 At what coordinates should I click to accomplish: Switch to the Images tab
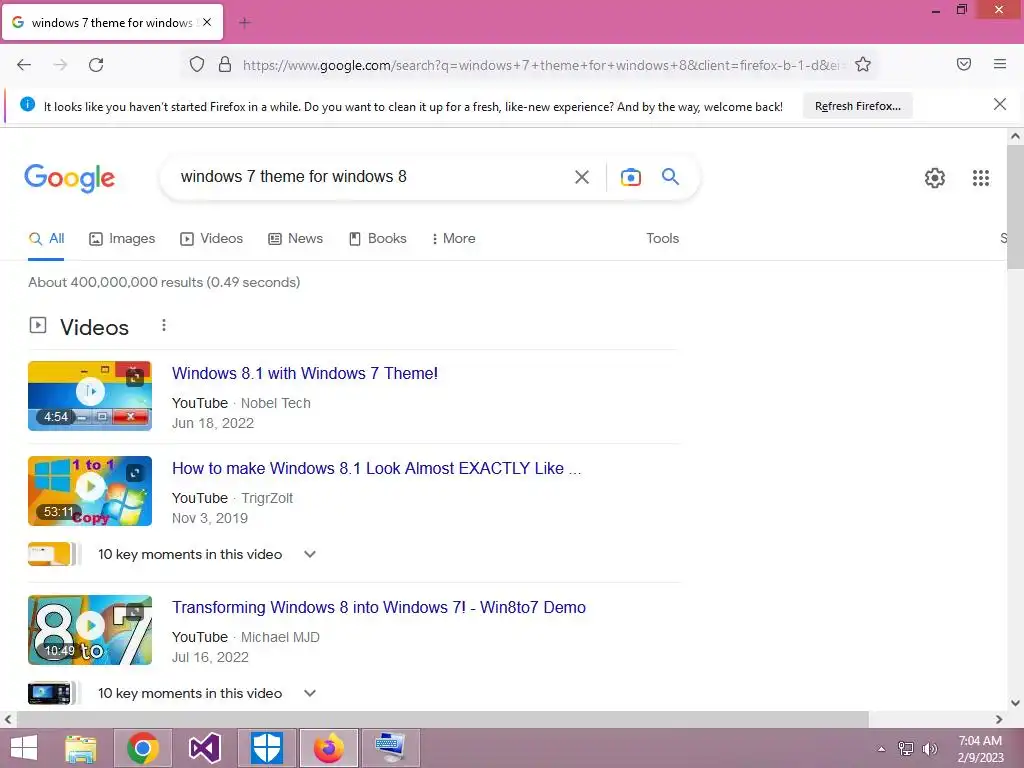click(122, 238)
